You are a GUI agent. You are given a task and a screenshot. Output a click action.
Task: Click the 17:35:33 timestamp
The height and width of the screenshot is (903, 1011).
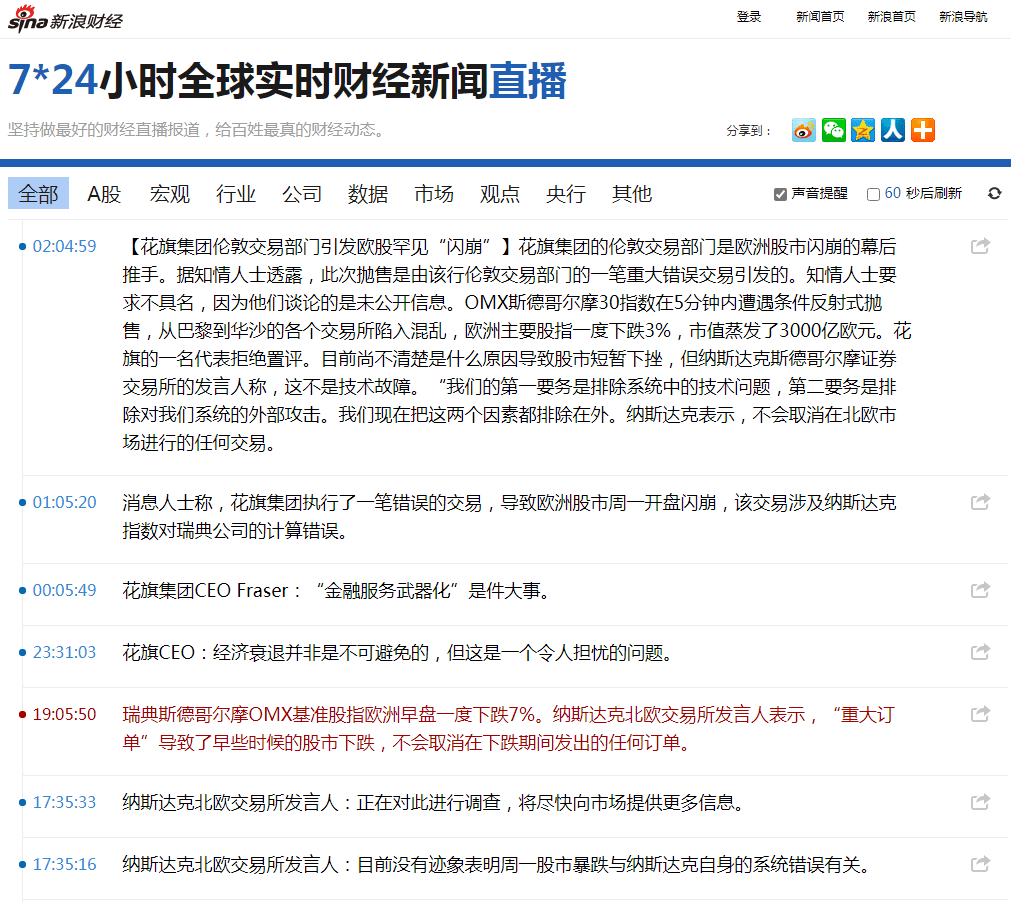pos(64,802)
